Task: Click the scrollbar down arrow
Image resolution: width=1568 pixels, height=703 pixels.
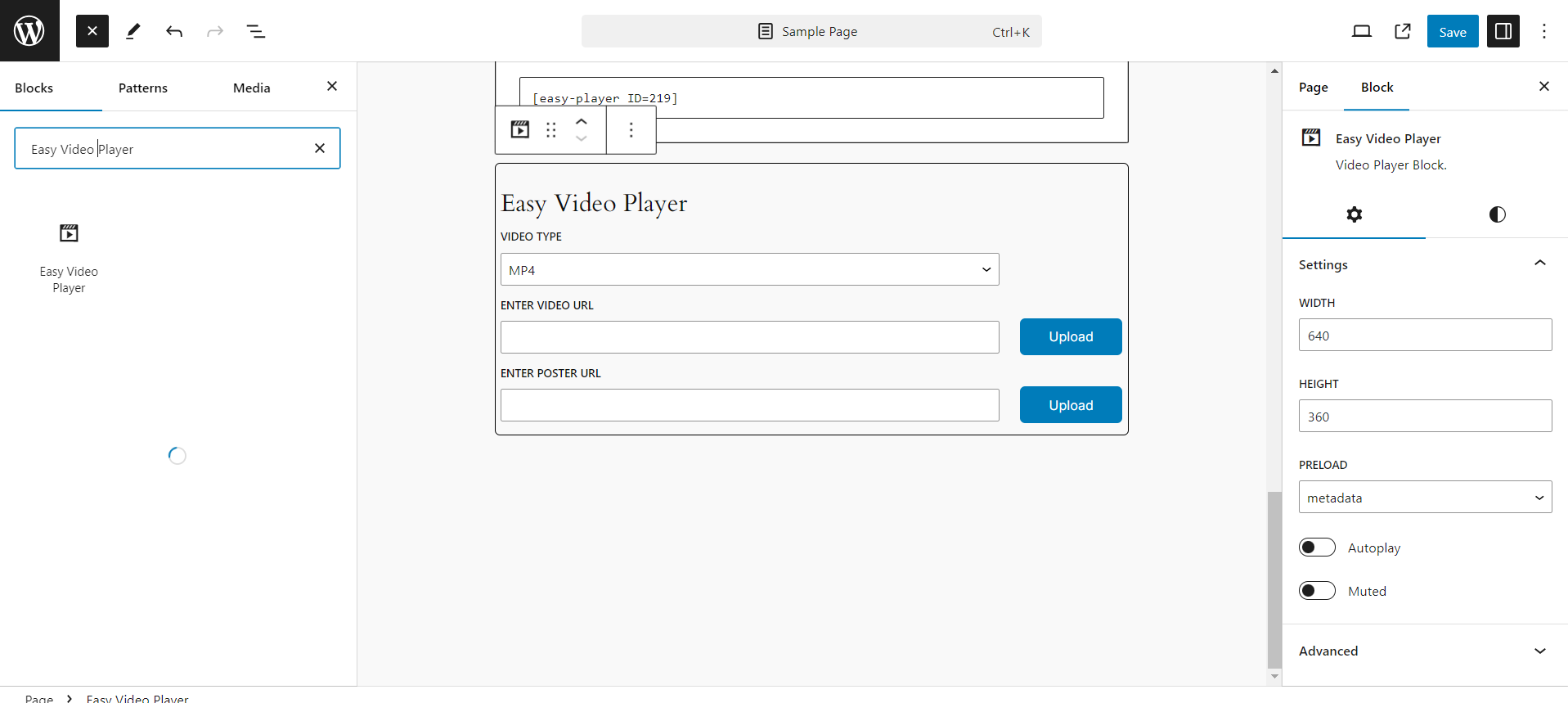Action: 1274,677
